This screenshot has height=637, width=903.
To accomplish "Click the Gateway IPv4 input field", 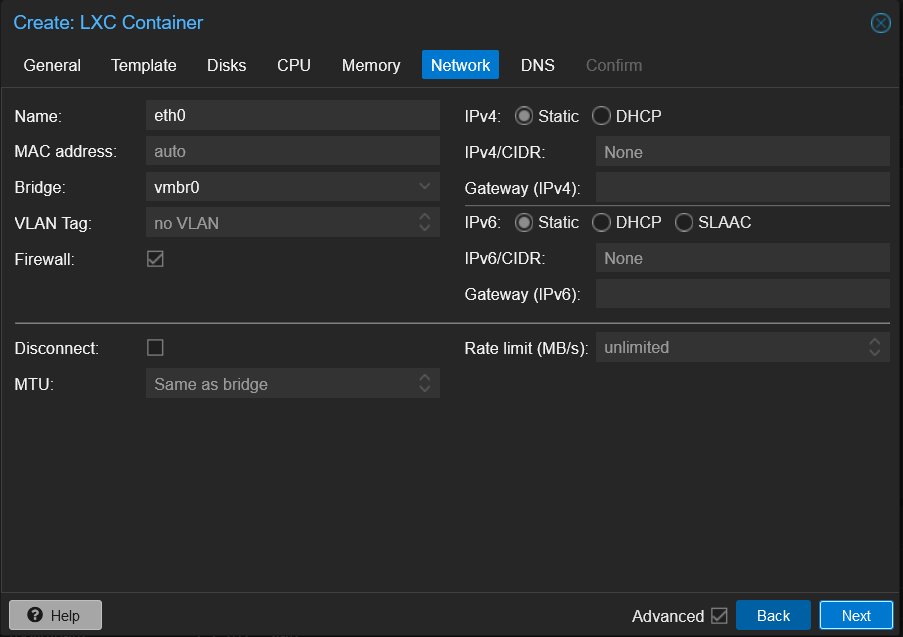I will coord(742,187).
